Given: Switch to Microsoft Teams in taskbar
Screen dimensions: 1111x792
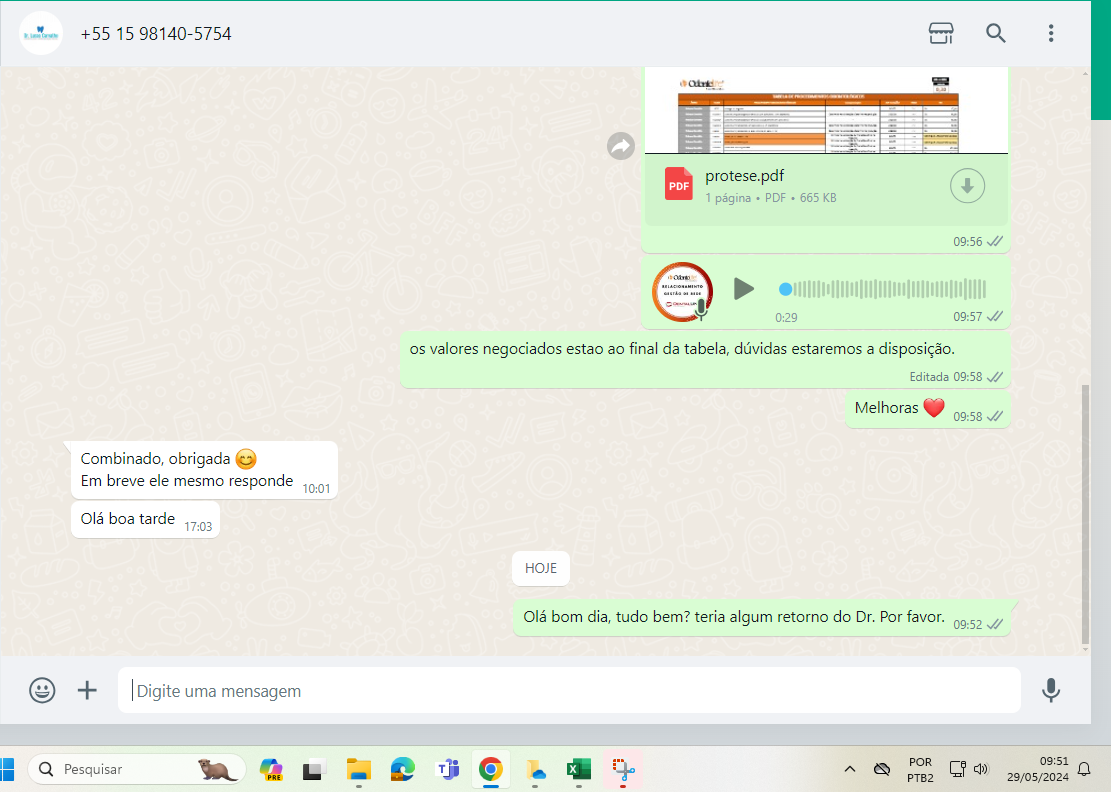Looking at the screenshot, I should point(447,769).
